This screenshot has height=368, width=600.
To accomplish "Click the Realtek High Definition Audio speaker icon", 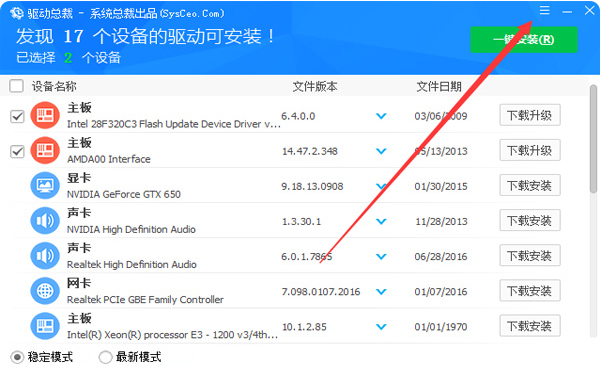I will point(45,256).
